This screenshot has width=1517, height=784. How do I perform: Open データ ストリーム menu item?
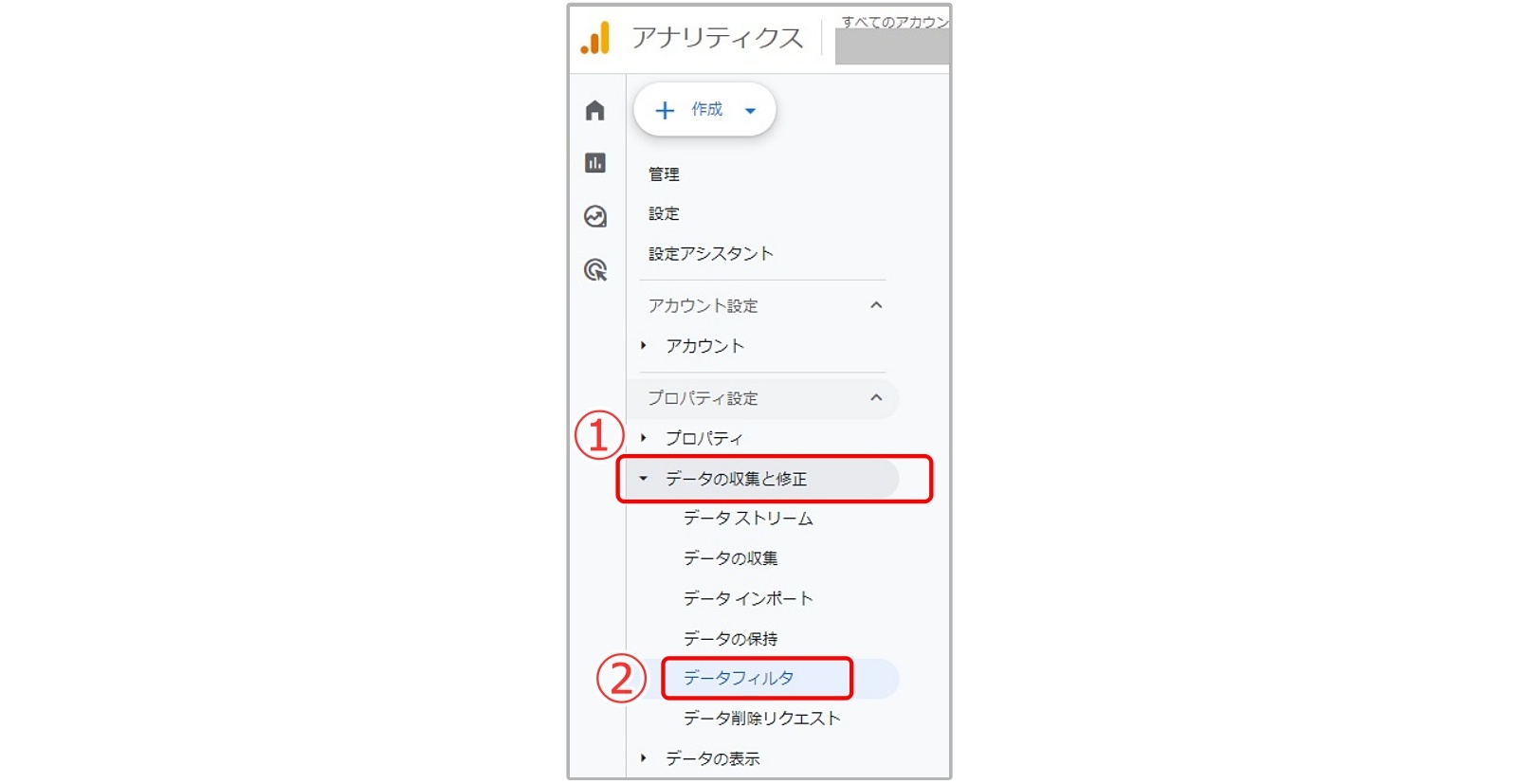[748, 519]
